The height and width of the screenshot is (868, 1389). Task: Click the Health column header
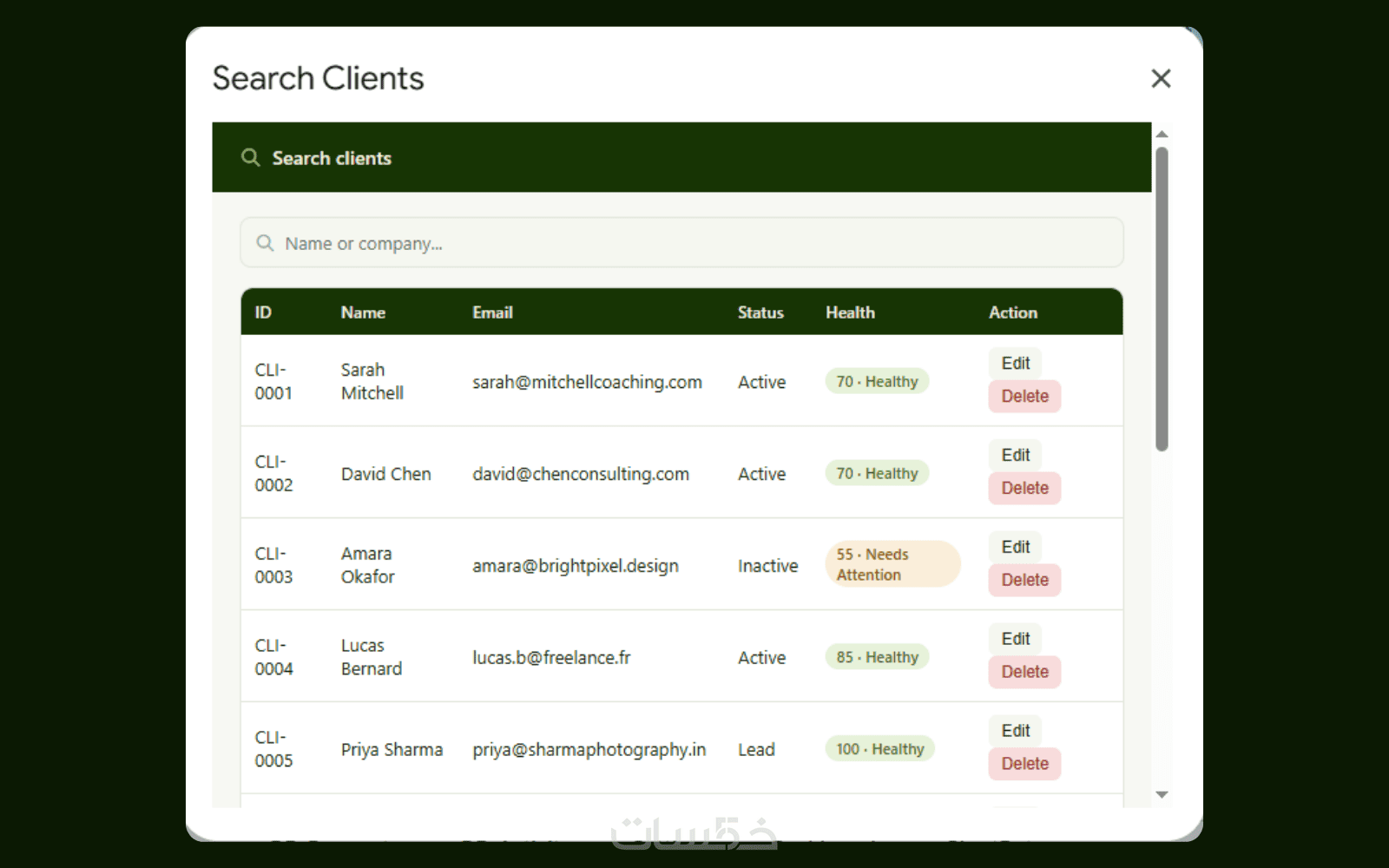(x=850, y=312)
